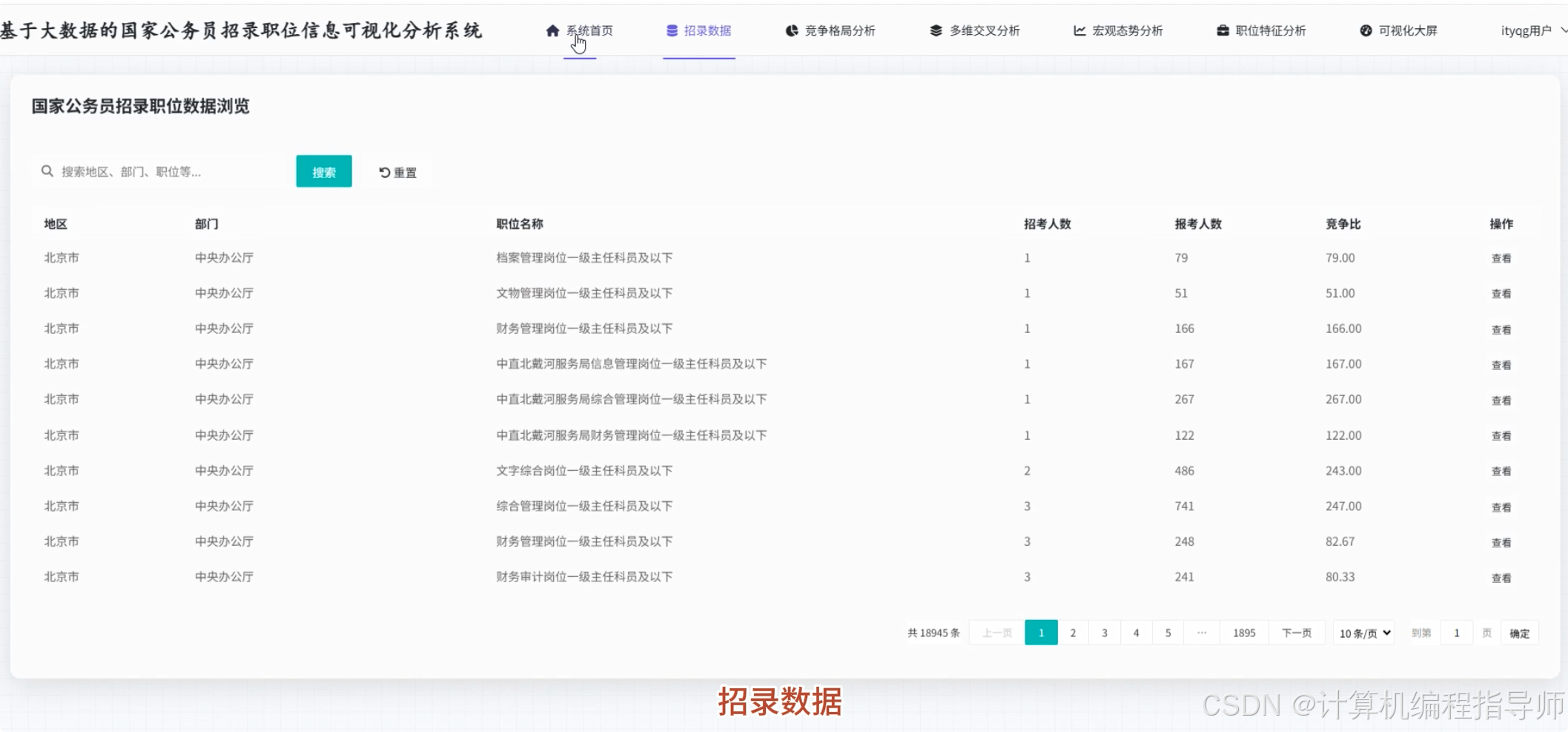Screen dimensions: 1568x732
Task: Click the home icon beside 系统首页
Action: 552,30
